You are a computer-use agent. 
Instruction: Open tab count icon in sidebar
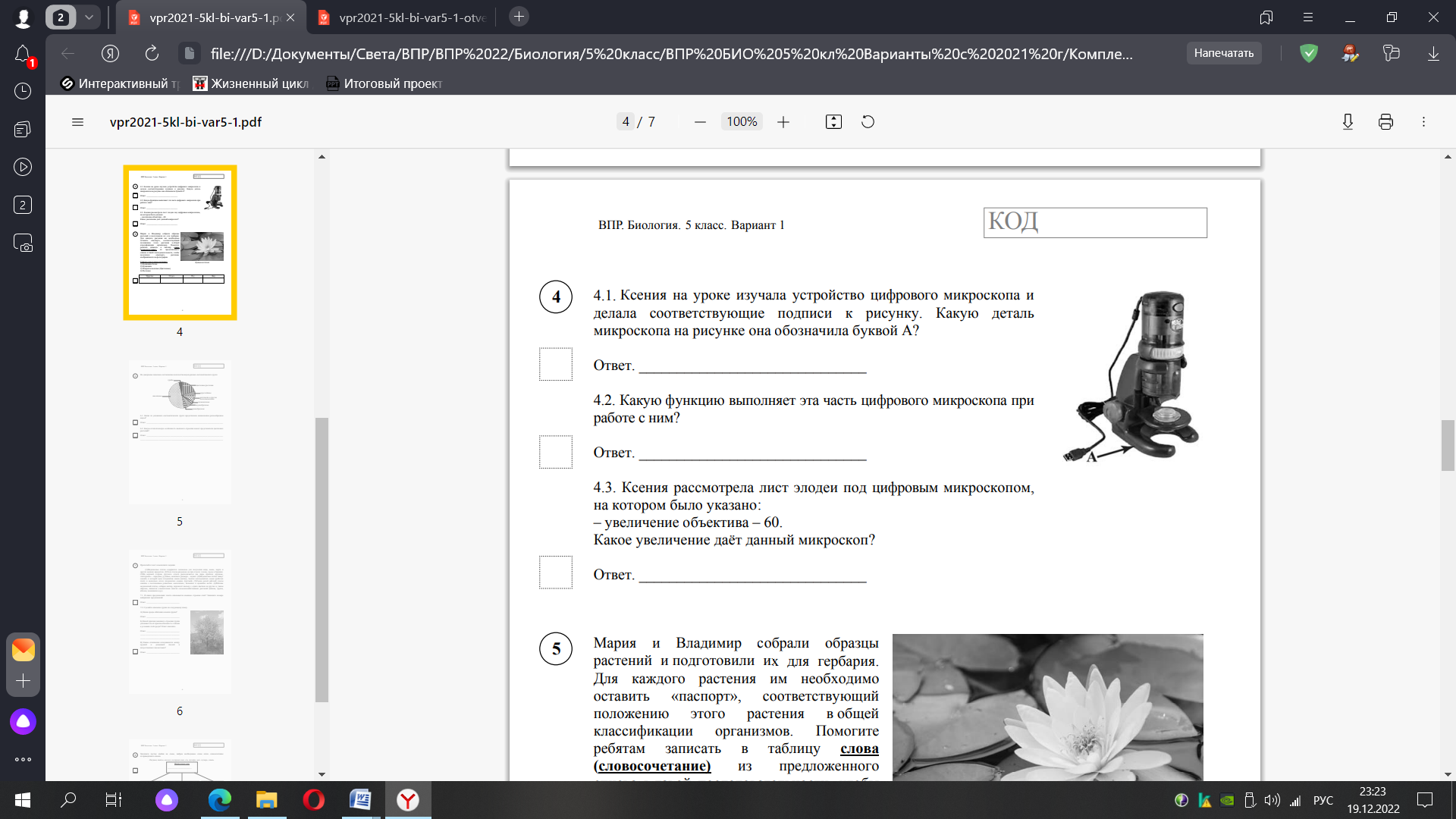coord(23,205)
